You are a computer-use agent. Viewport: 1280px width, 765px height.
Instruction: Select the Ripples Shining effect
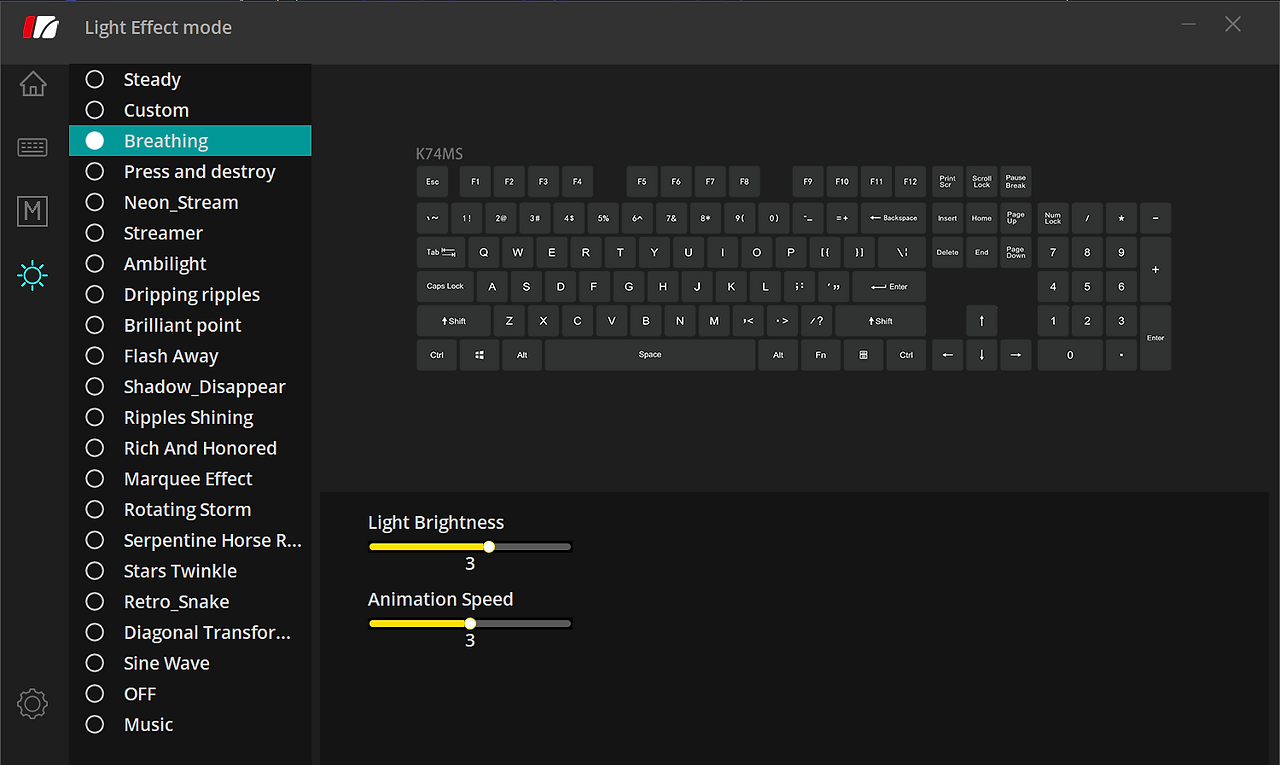190,418
